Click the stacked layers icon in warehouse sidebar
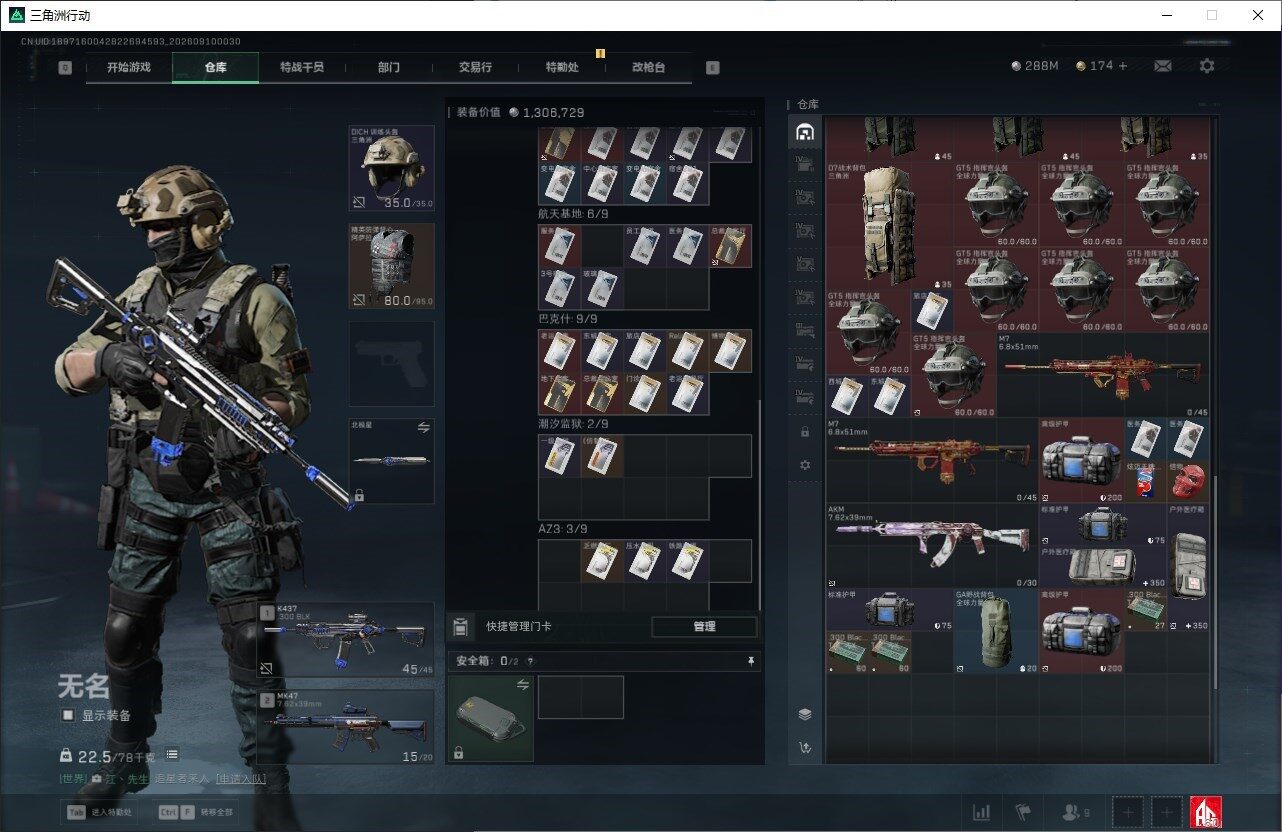The image size is (1282, 832). [x=804, y=714]
